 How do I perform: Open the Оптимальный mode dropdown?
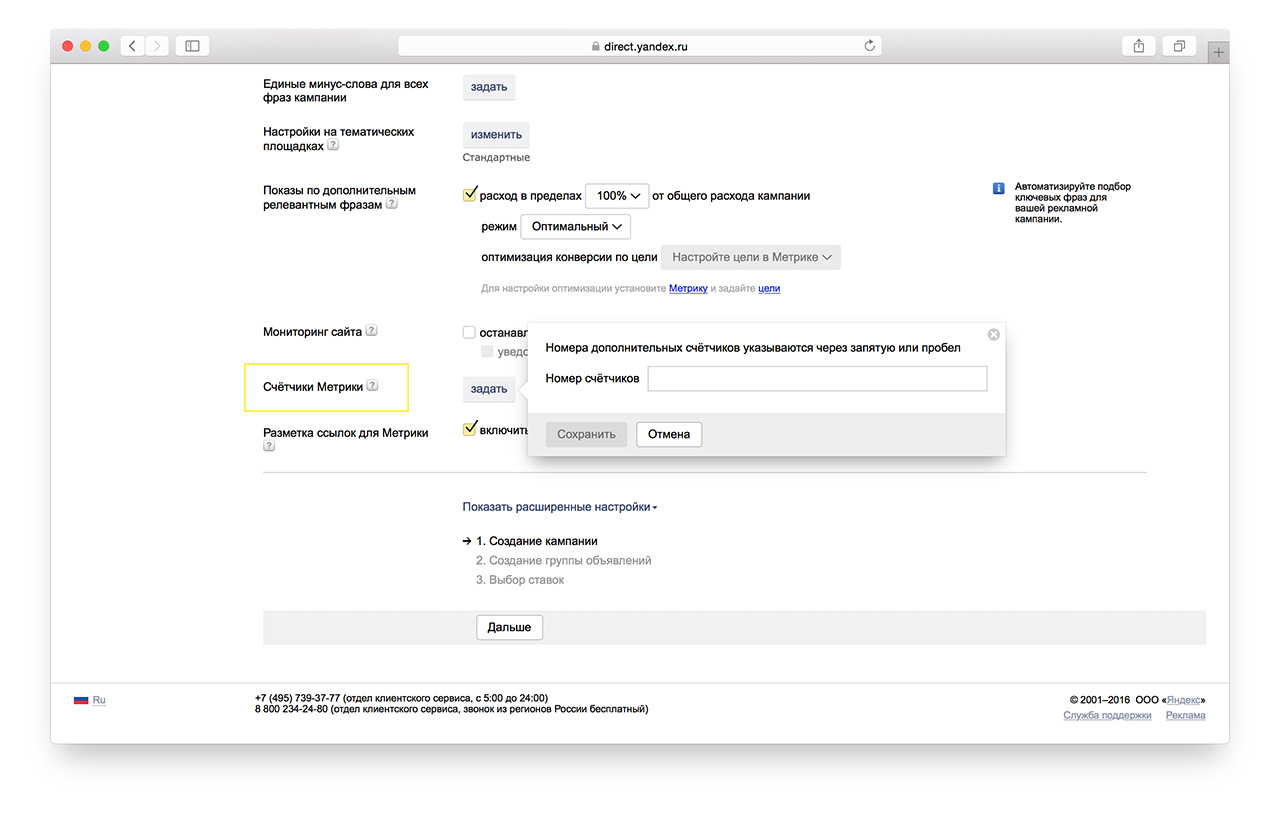click(x=576, y=227)
